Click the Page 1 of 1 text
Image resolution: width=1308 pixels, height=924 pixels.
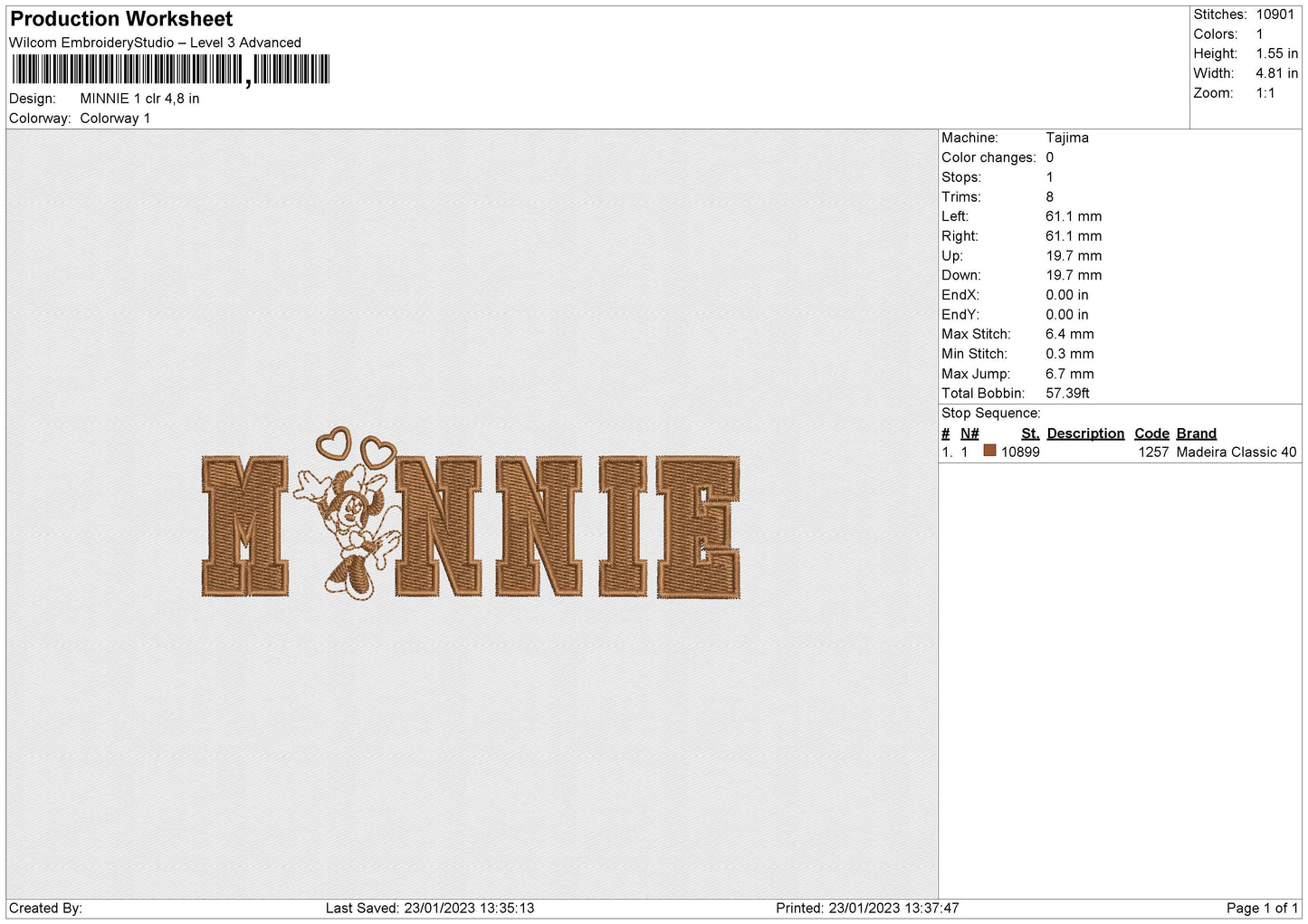(1262, 908)
